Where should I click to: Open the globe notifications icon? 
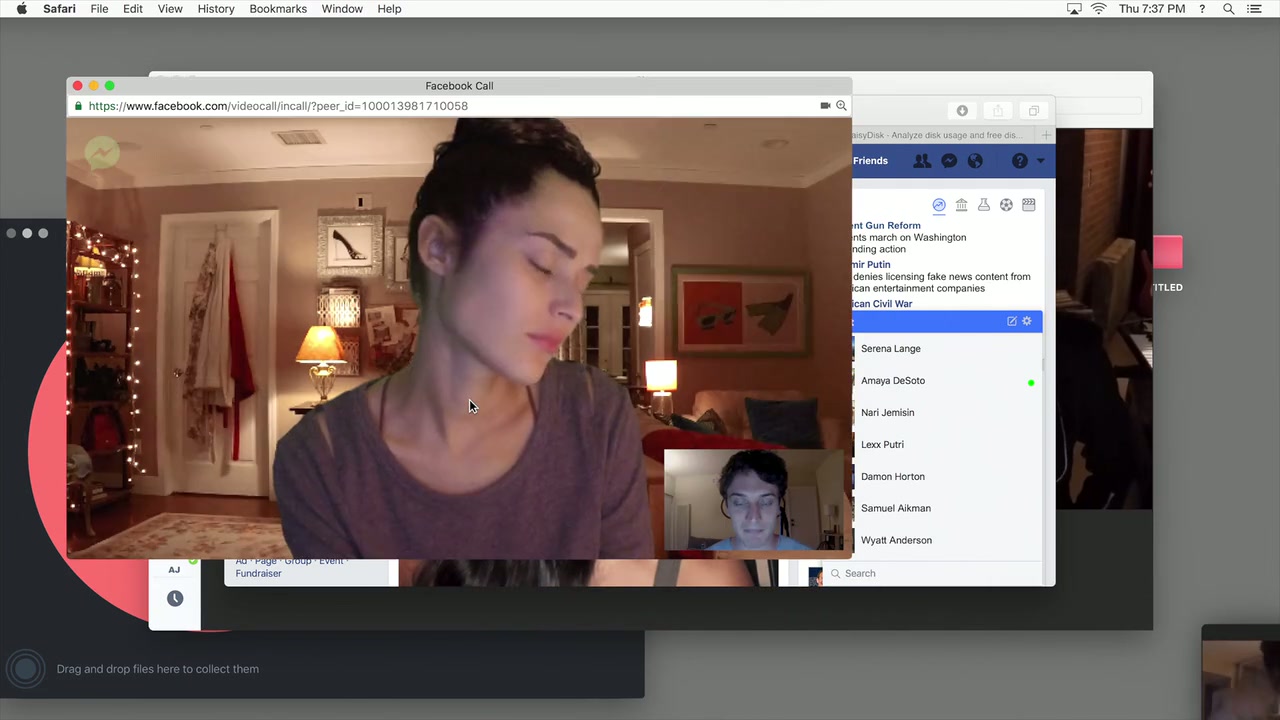975,161
